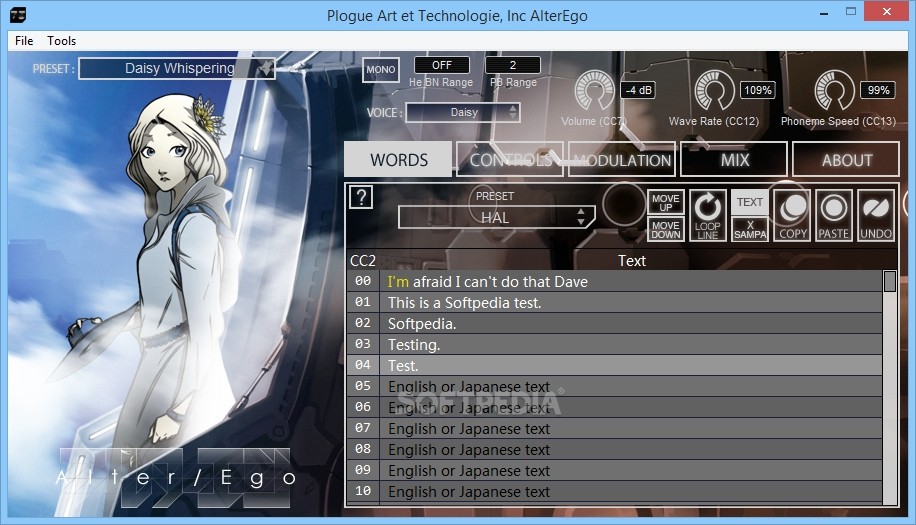Toggle the MONO mode button
Screen dimensions: 916x525
[381, 69]
